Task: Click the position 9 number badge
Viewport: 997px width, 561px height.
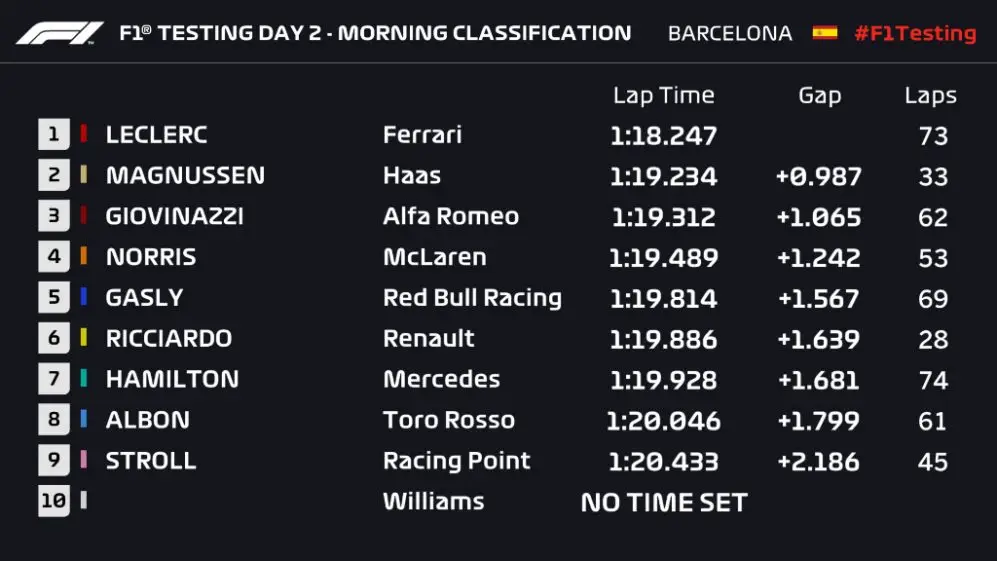Action: (x=53, y=460)
